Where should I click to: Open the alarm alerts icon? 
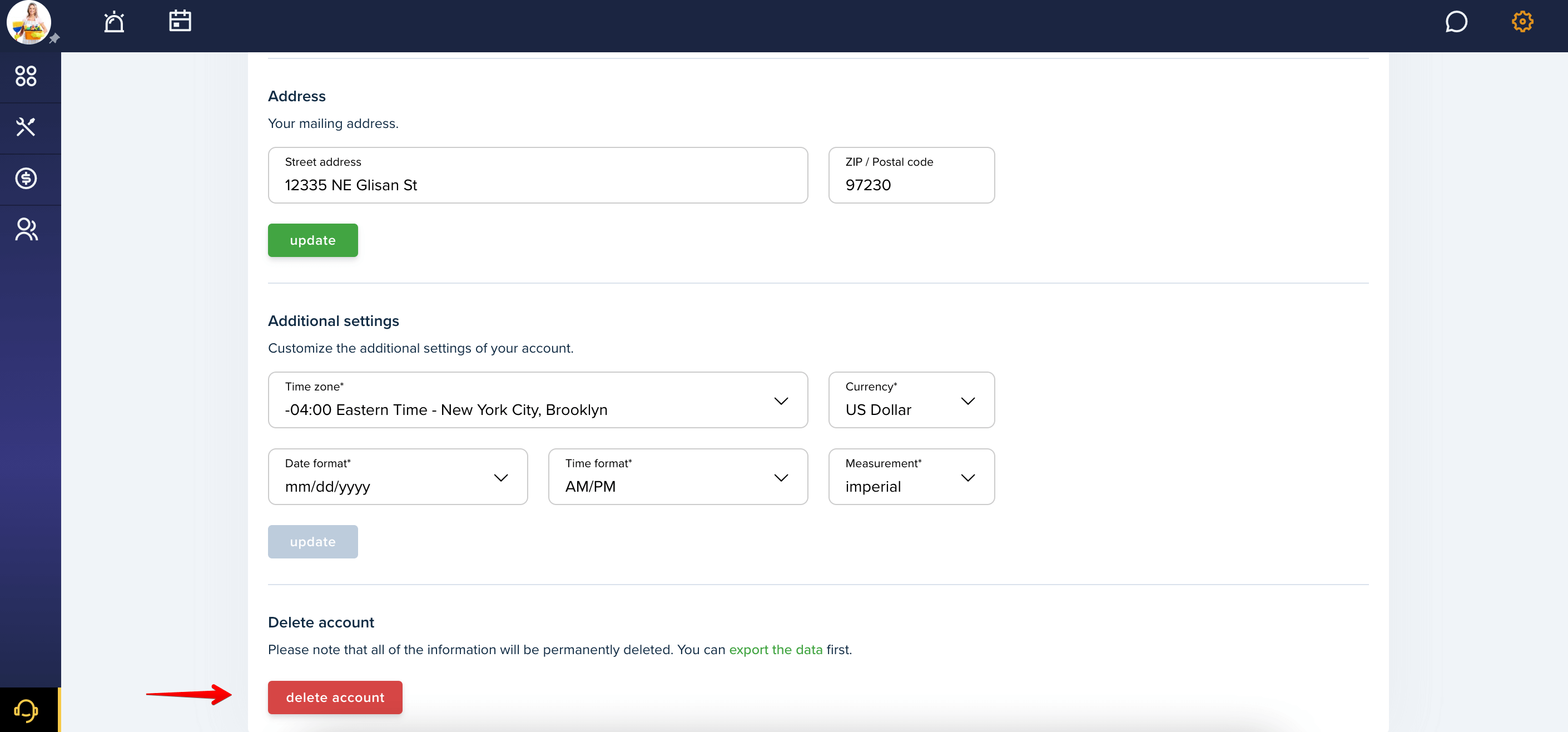(114, 22)
